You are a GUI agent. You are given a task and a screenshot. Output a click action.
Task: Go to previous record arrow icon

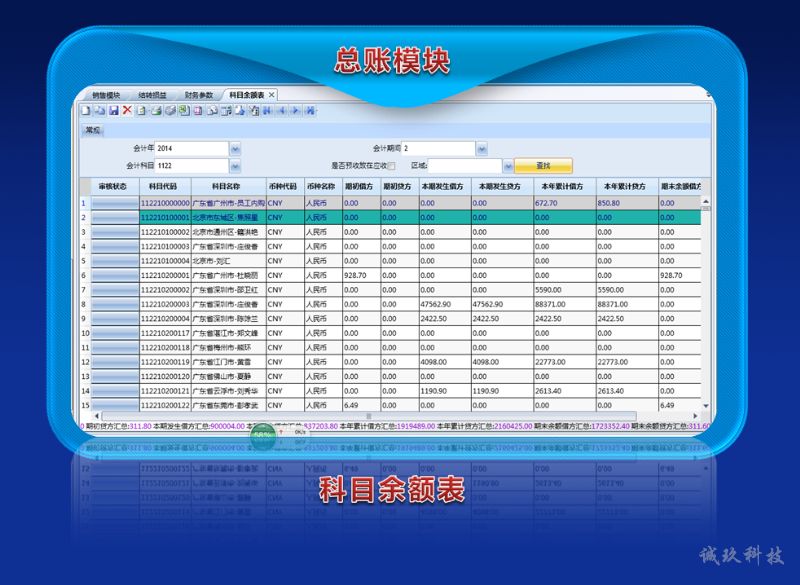click(x=282, y=111)
